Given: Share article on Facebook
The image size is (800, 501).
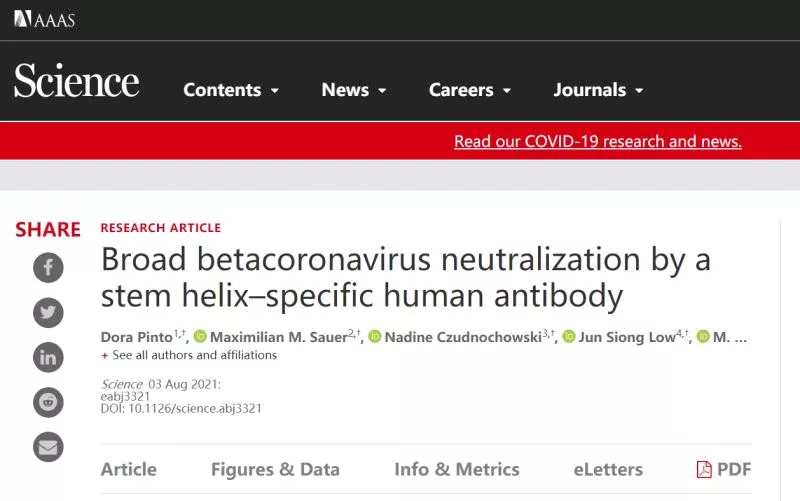Looking at the screenshot, I should (x=48, y=267).
